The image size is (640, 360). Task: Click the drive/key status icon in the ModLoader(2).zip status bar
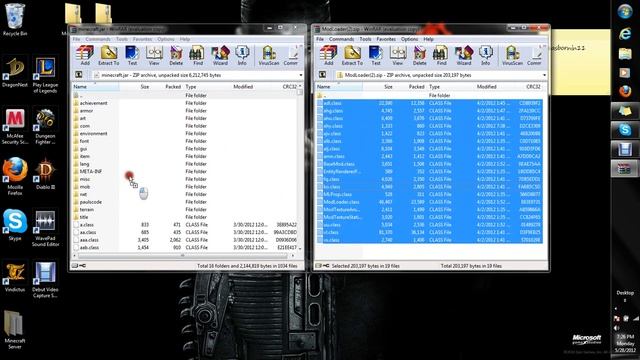(322, 266)
